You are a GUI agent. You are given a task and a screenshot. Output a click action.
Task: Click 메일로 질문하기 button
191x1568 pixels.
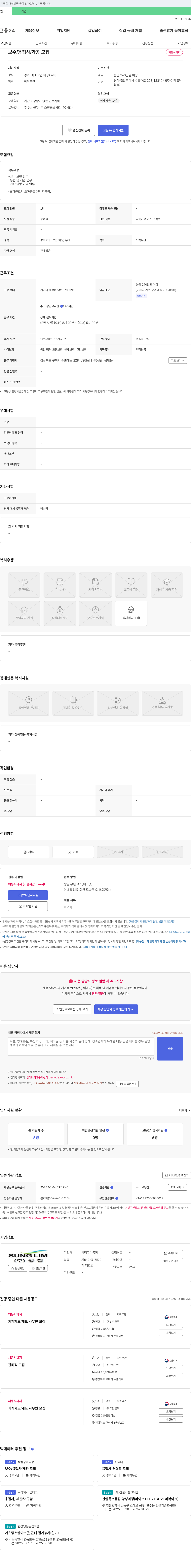click(127, 1083)
